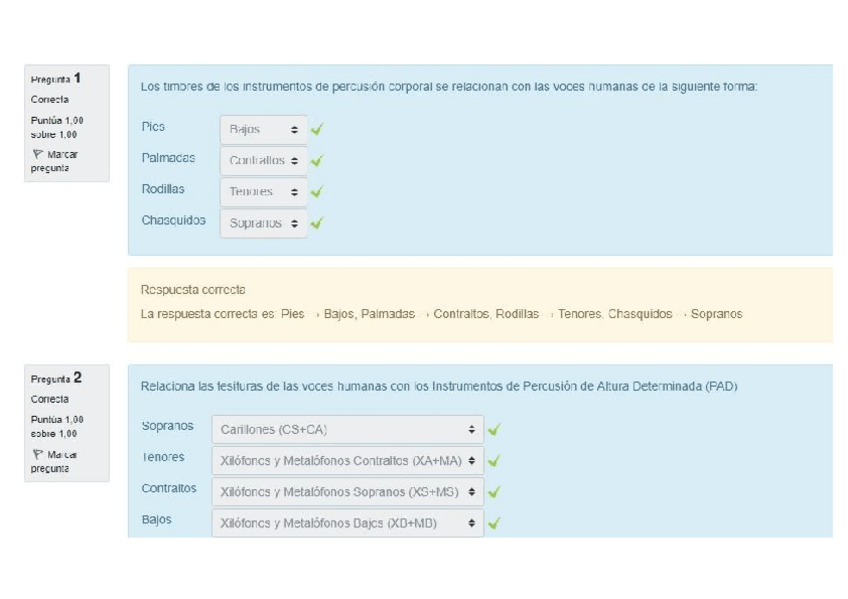Click the checkmark beside the Contraltos row

pyautogui.click(x=495, y=491)
